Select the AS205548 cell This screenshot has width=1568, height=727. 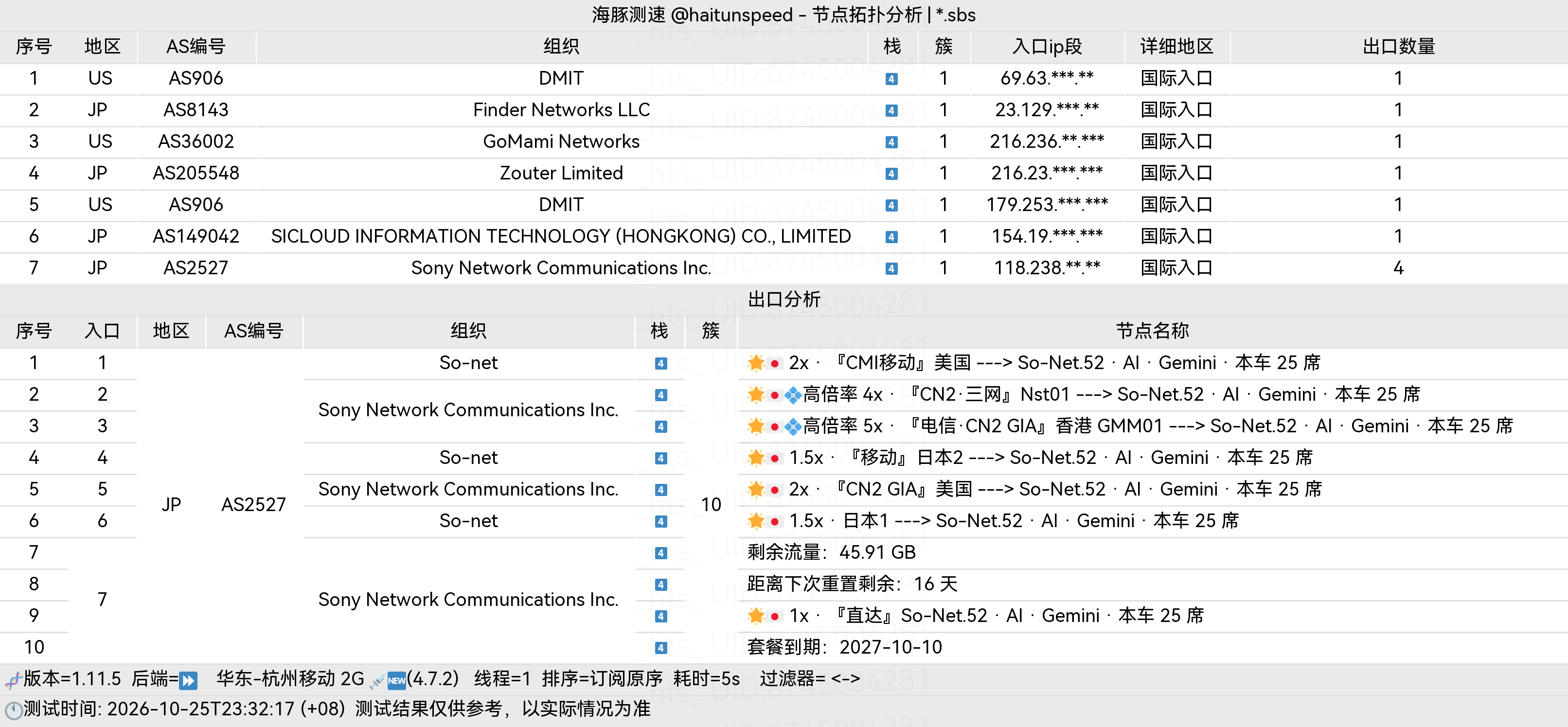point(196,173)
